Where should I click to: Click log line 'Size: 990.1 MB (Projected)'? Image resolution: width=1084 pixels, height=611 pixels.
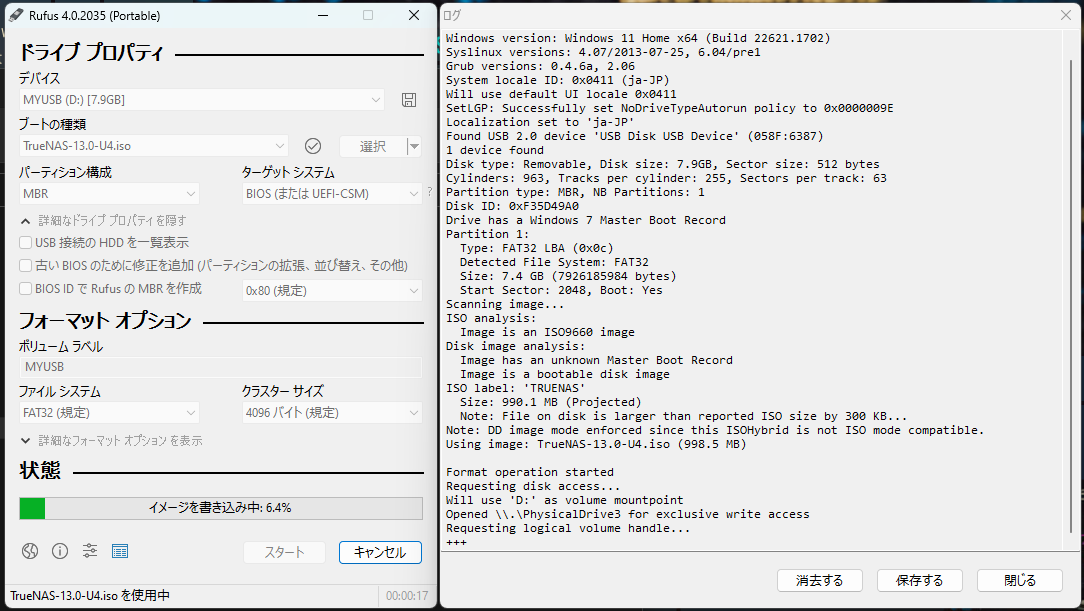click(x=551, y=402)
